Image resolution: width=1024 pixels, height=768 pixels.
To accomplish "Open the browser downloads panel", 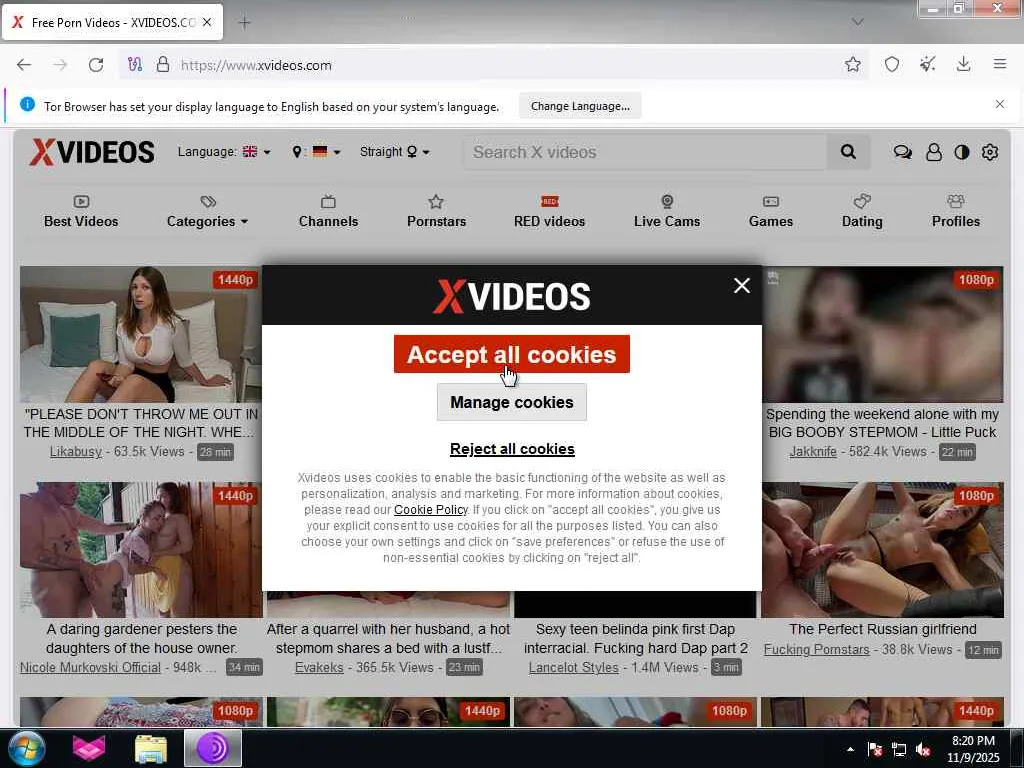I will coord(963,64).
